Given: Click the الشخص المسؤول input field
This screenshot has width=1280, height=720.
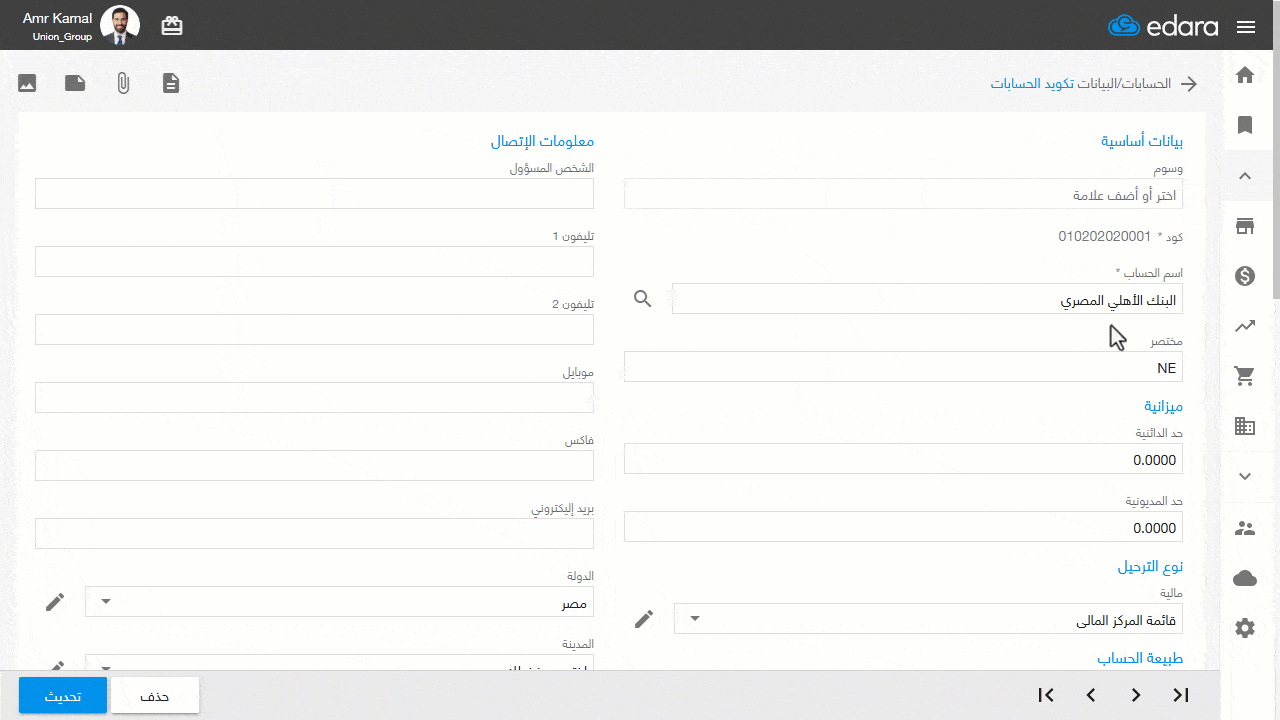Looking at the screenshot, I should tap(314, 194).
